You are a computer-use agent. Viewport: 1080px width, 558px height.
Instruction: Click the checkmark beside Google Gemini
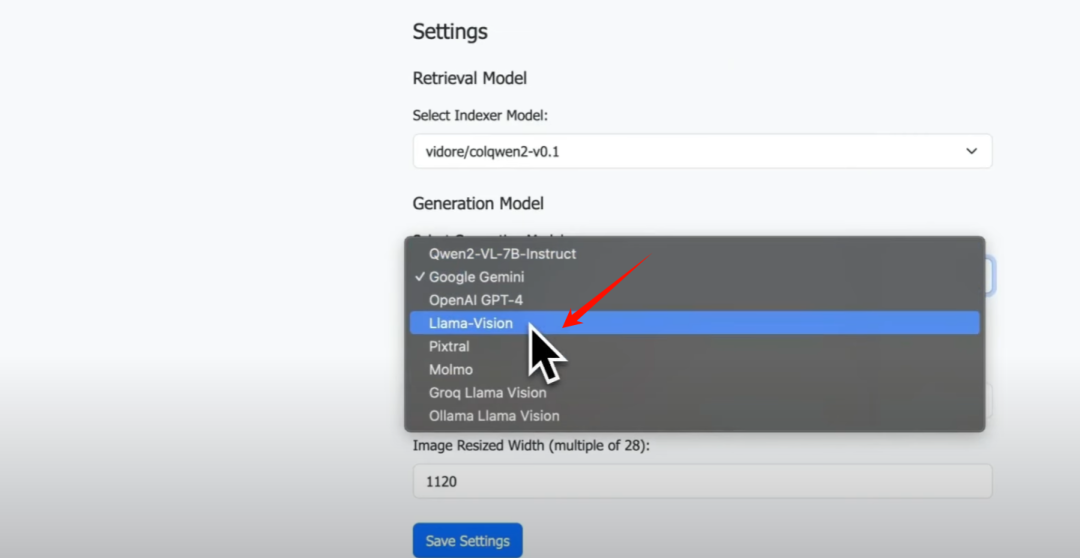coord(420,277)
